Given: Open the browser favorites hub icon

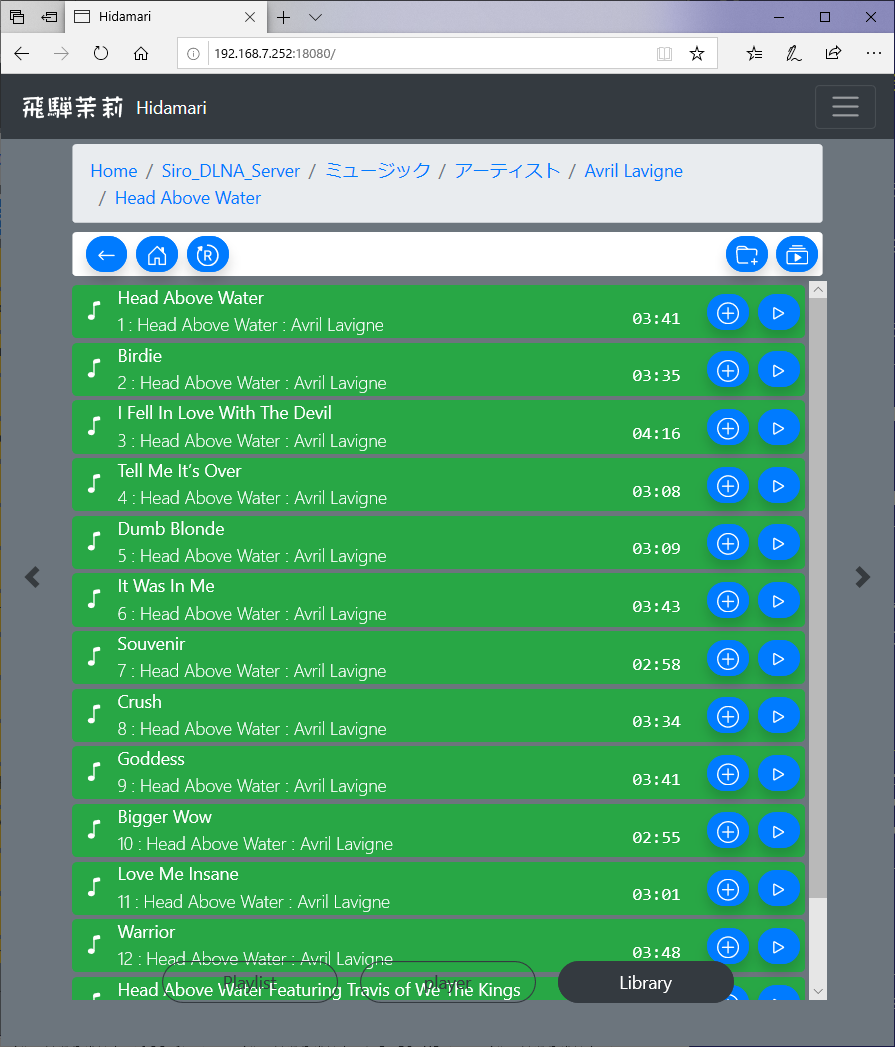Looking at the screenshot, I should [754, 53].
